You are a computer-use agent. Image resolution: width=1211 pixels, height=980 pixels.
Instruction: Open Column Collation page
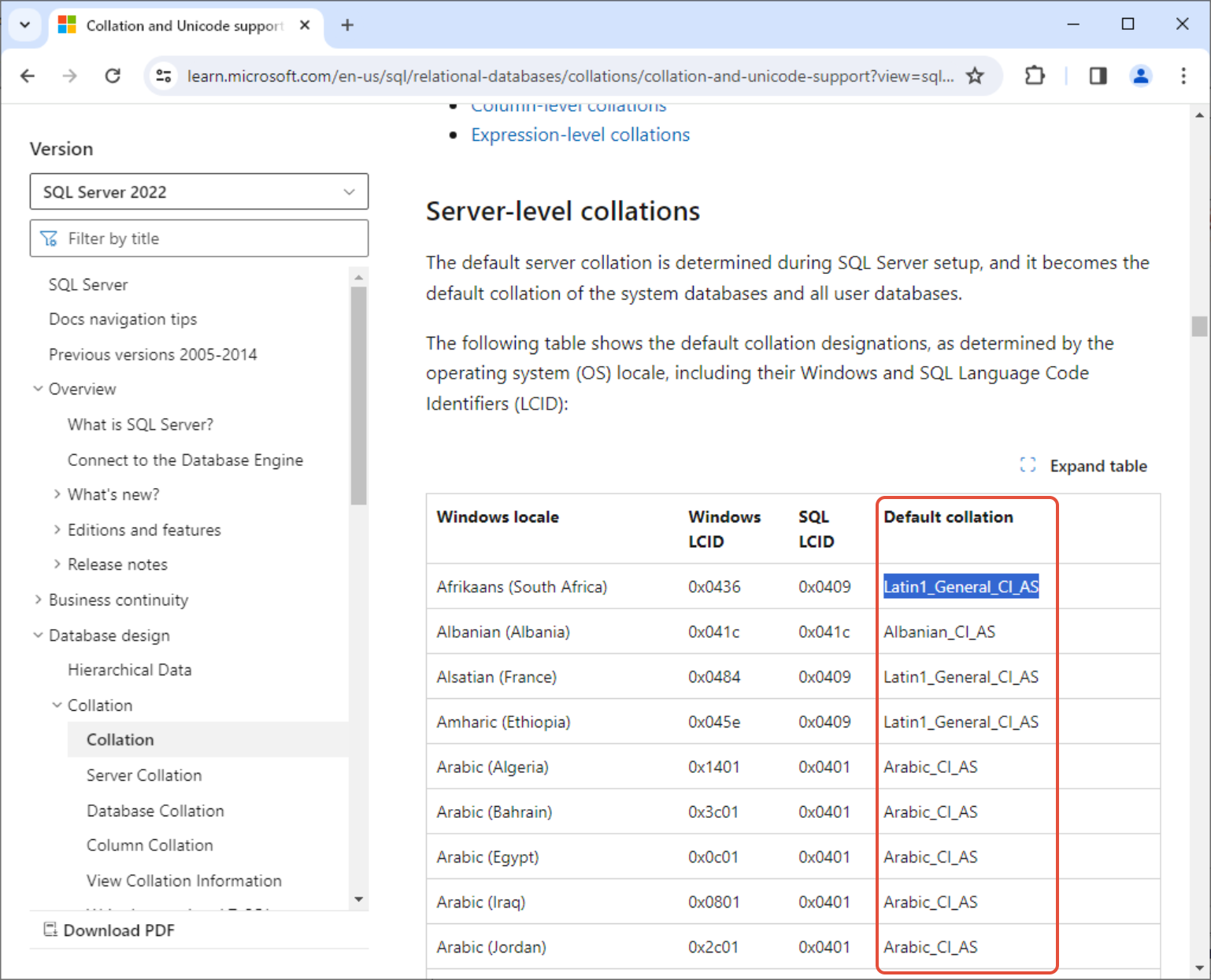point(150,845)
